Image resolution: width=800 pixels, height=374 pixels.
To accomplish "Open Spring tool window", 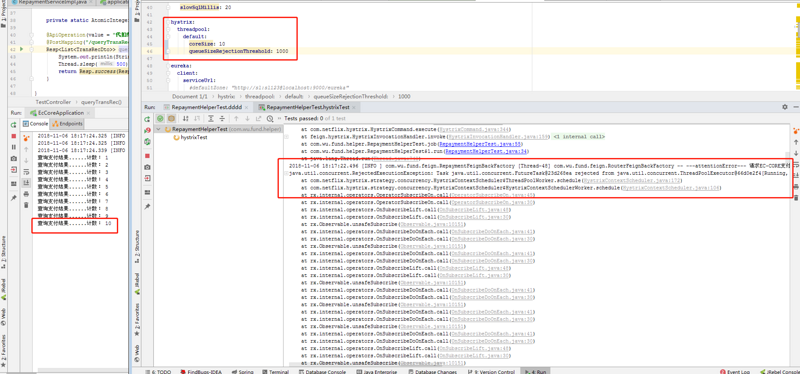I will 242,372.
